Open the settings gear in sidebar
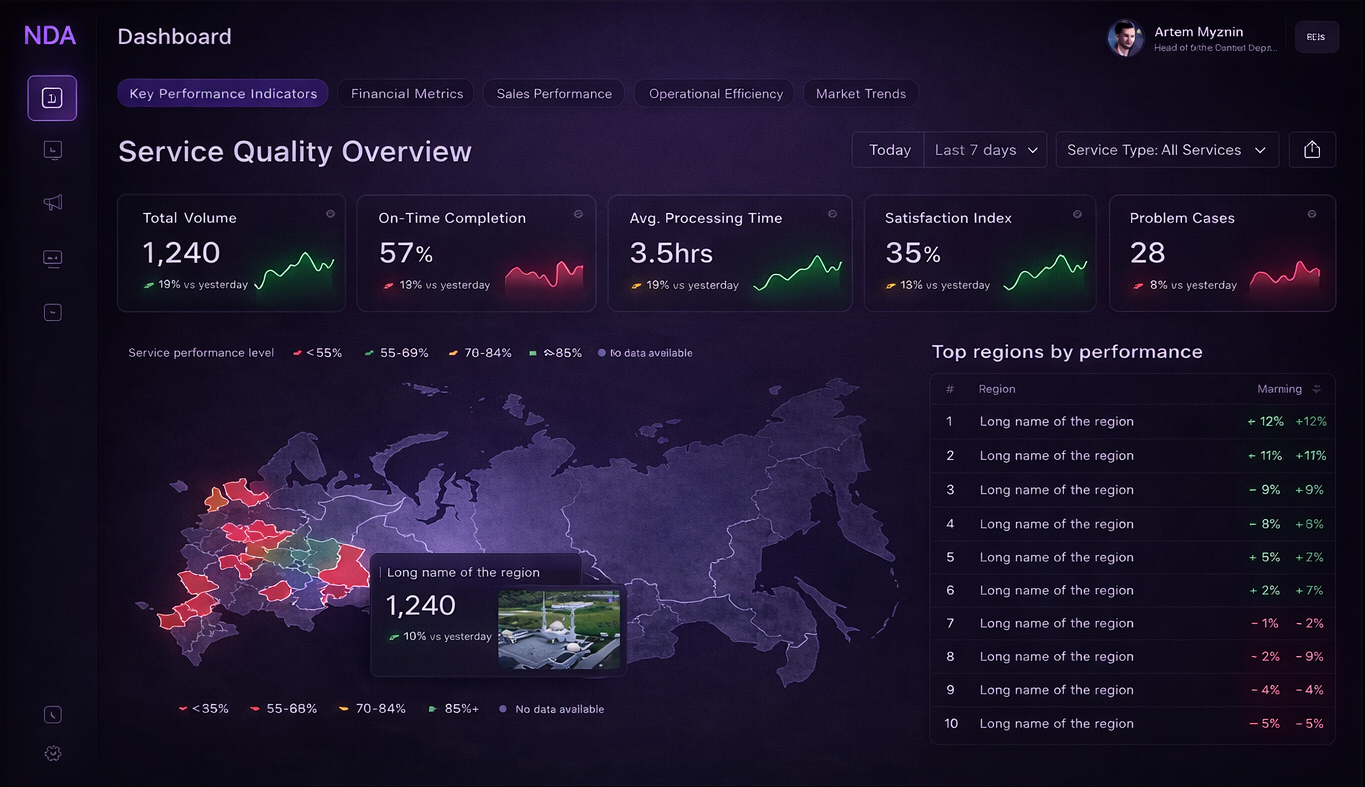1365x787 pixels. coord(53,753)
